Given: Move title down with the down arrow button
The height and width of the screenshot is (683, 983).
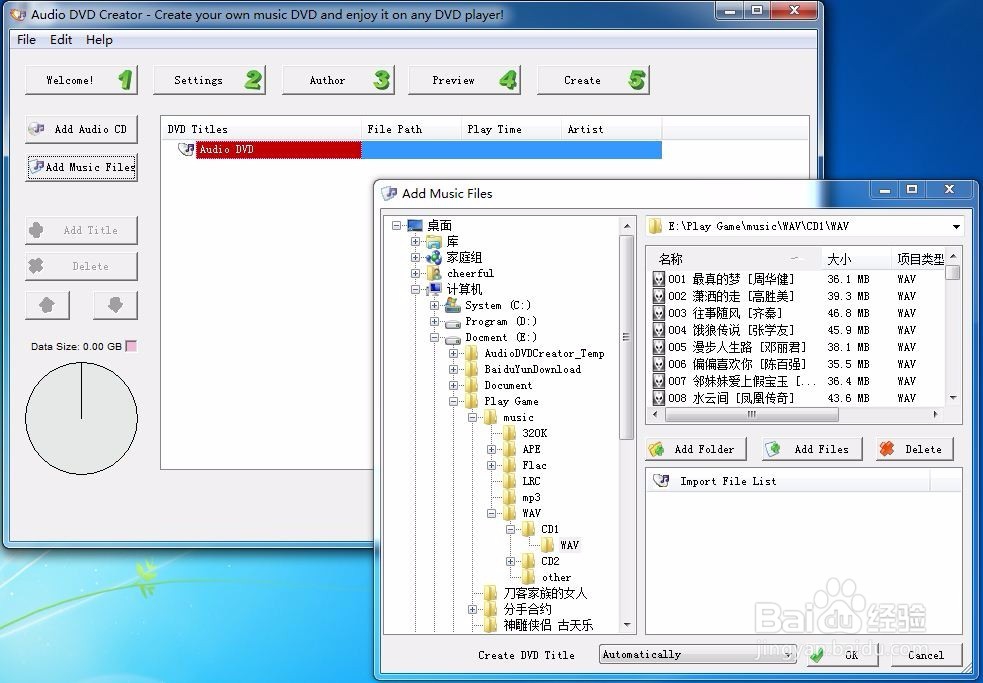Looking at the screenshot, I should (115, 305).
